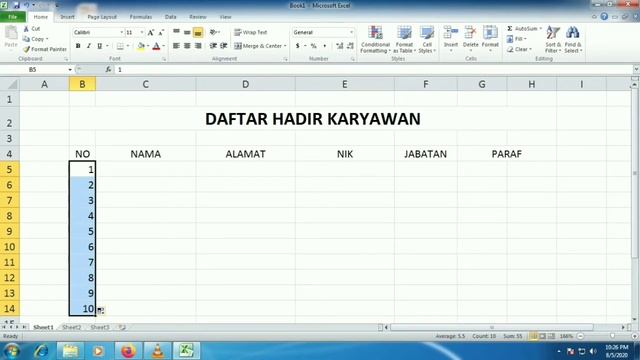The height and width of the screenshot is (360, 640).
Task: Apply red Font Color swatch
Action: coord(156,46)
